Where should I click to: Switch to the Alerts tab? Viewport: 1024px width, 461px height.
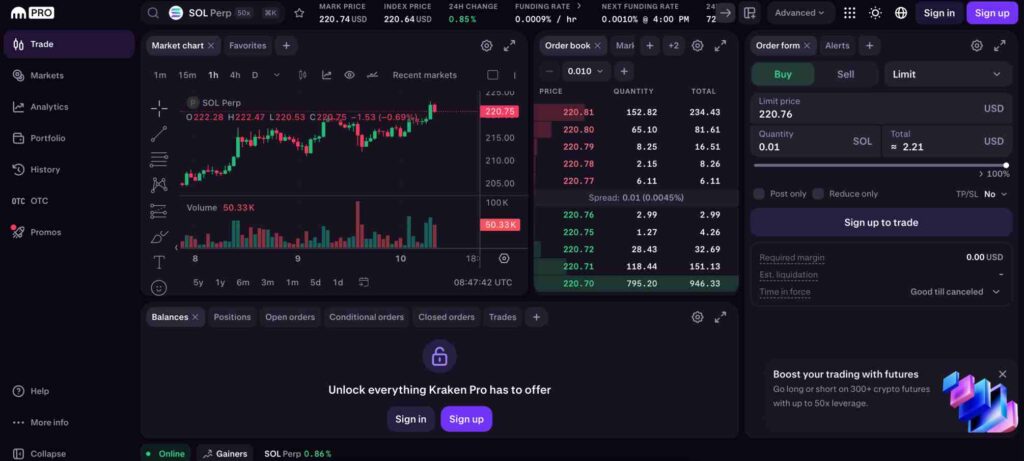pos(837,46)
